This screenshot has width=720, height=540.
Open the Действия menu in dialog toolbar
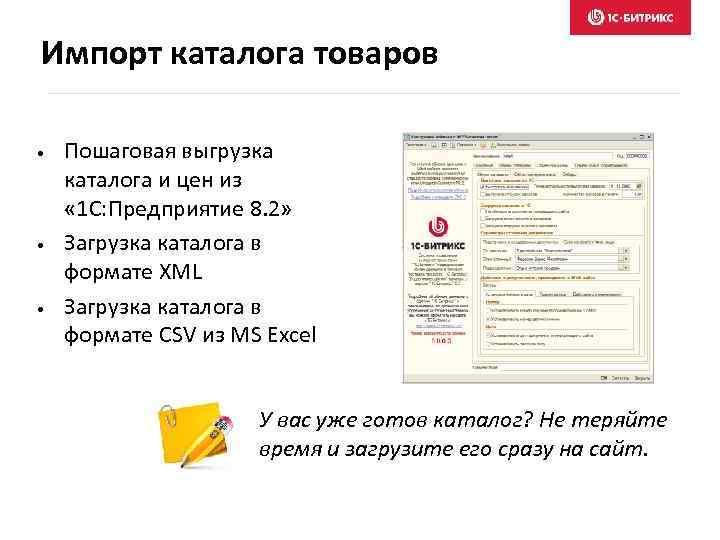416,145
